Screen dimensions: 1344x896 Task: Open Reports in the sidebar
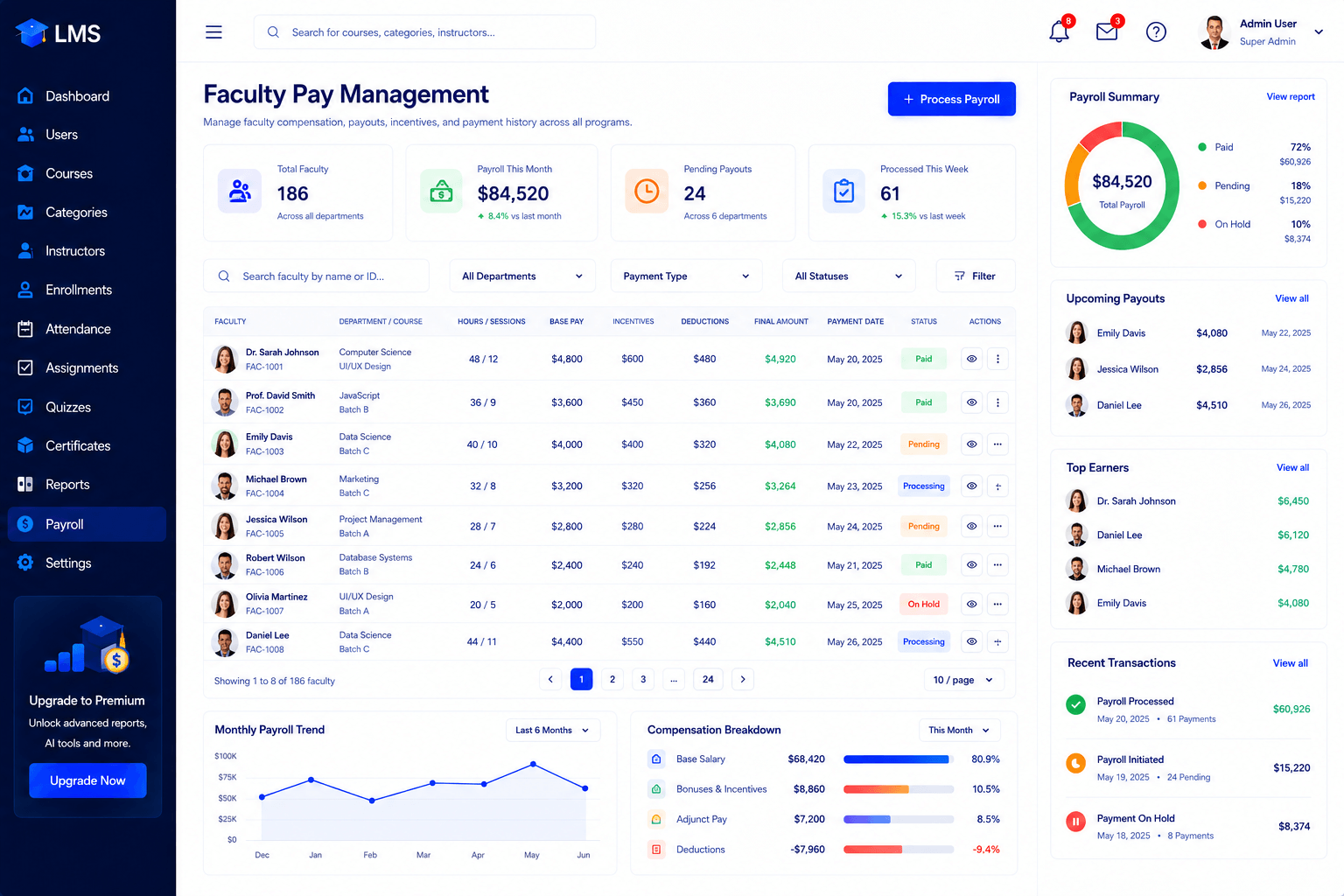point(87,485)
